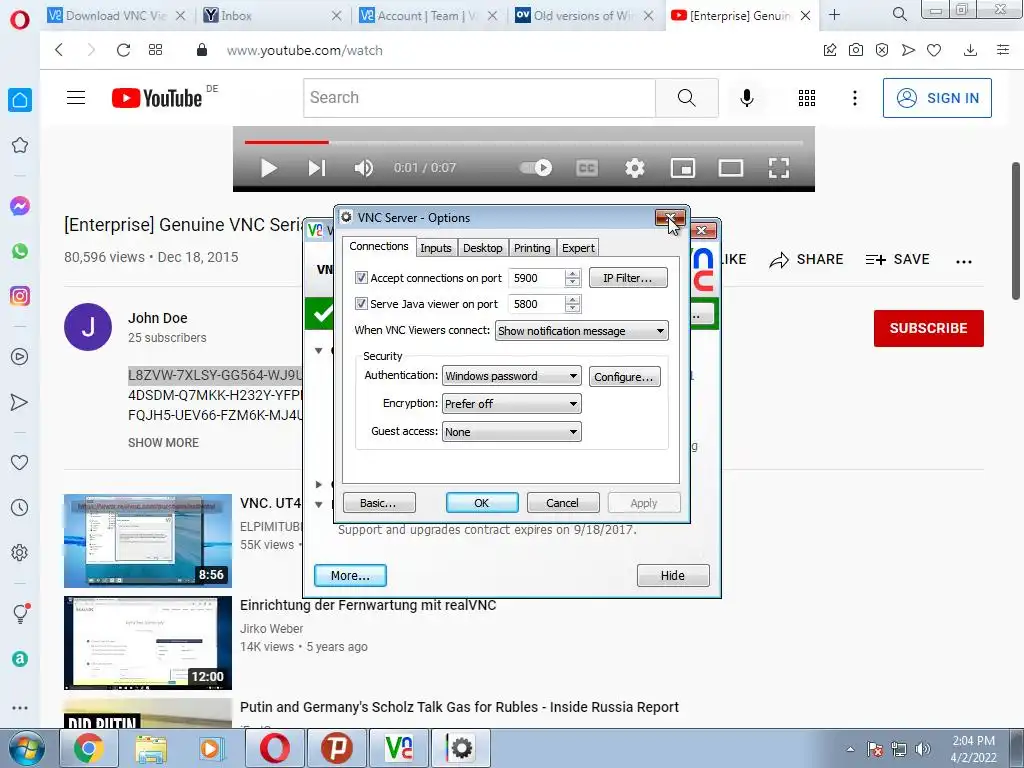The width and height of the screenshot is (1024, 768).
Task: Decrease Java viewer port 5800 spinner
Action: point(573,308)
